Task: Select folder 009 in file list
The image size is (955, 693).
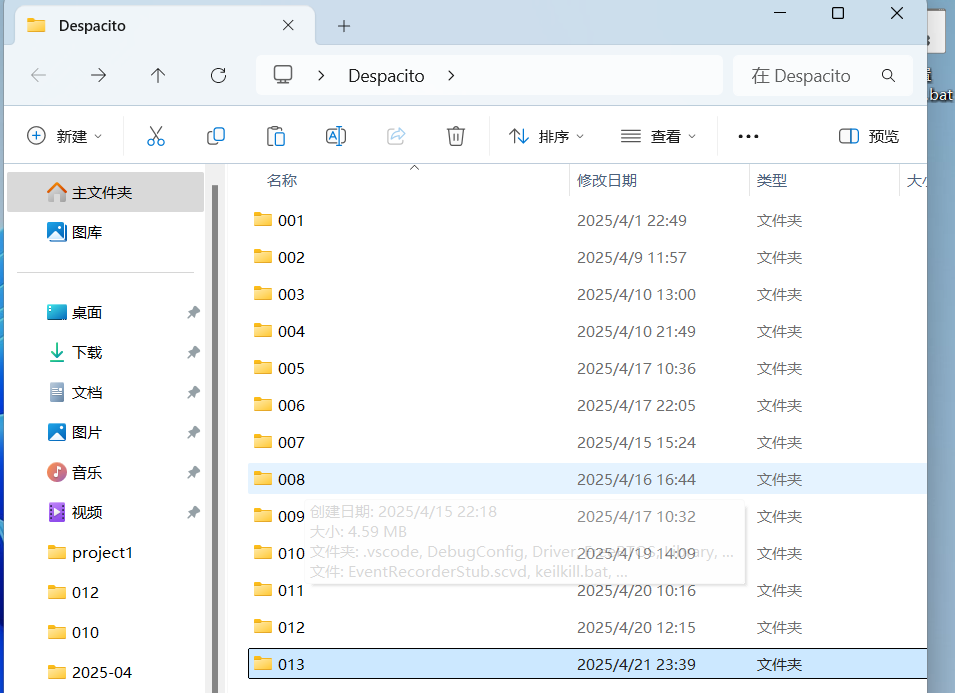Action: (x=587, y=516)
